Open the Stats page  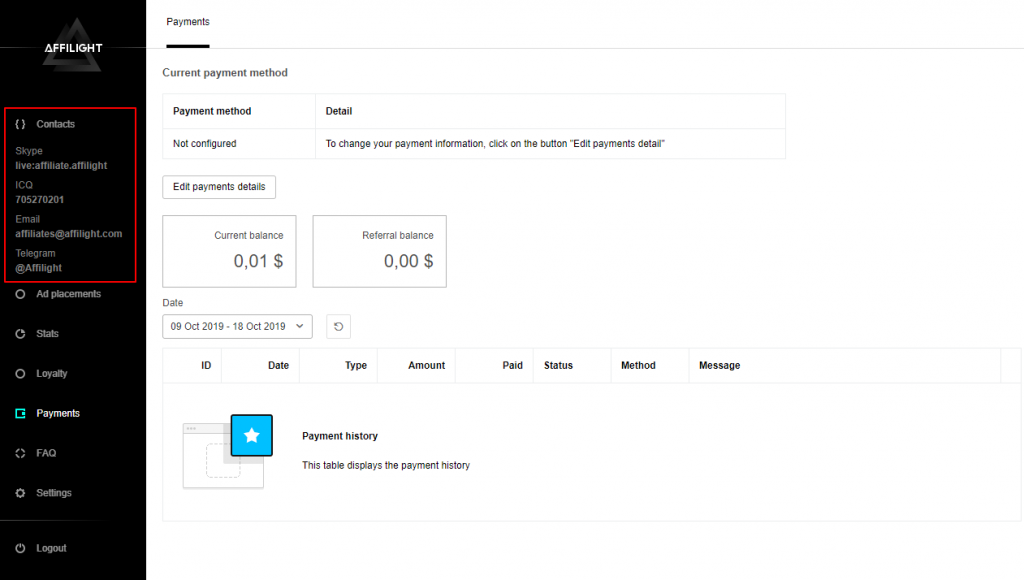tap(48, 334)
